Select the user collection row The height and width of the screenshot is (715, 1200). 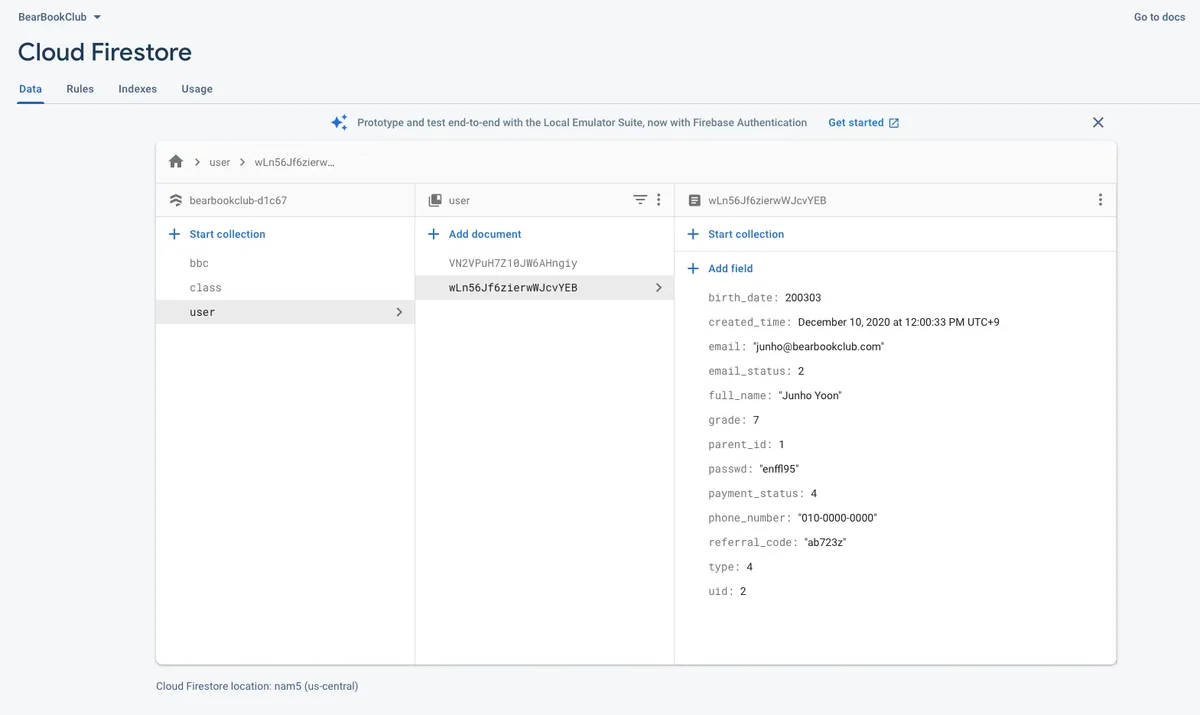point(285,312)
